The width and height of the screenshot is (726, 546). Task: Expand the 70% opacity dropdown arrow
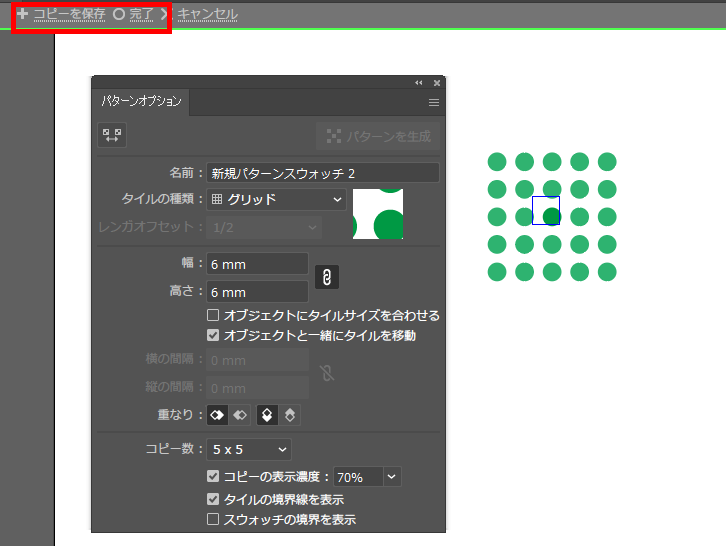click(x=392, y=477)
